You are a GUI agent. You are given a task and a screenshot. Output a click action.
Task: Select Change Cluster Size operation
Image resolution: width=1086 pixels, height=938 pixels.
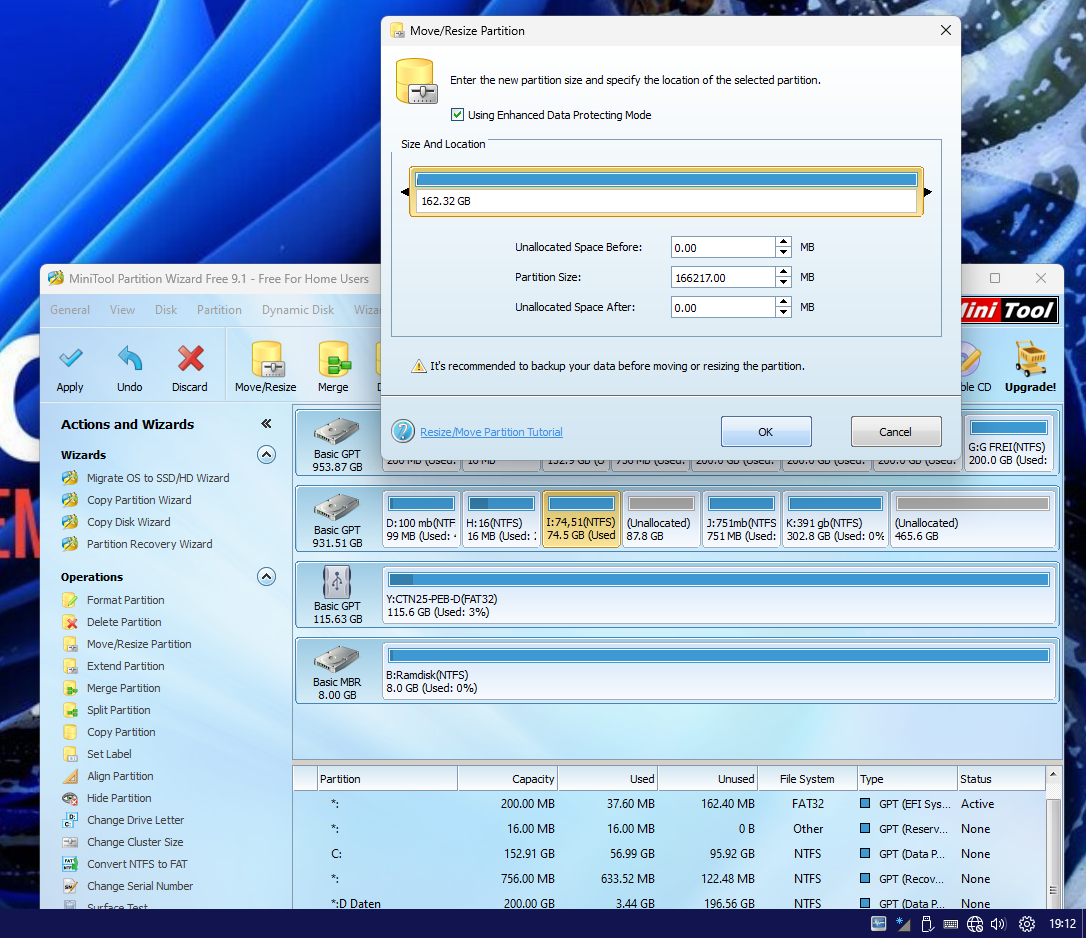click(135, 842)
